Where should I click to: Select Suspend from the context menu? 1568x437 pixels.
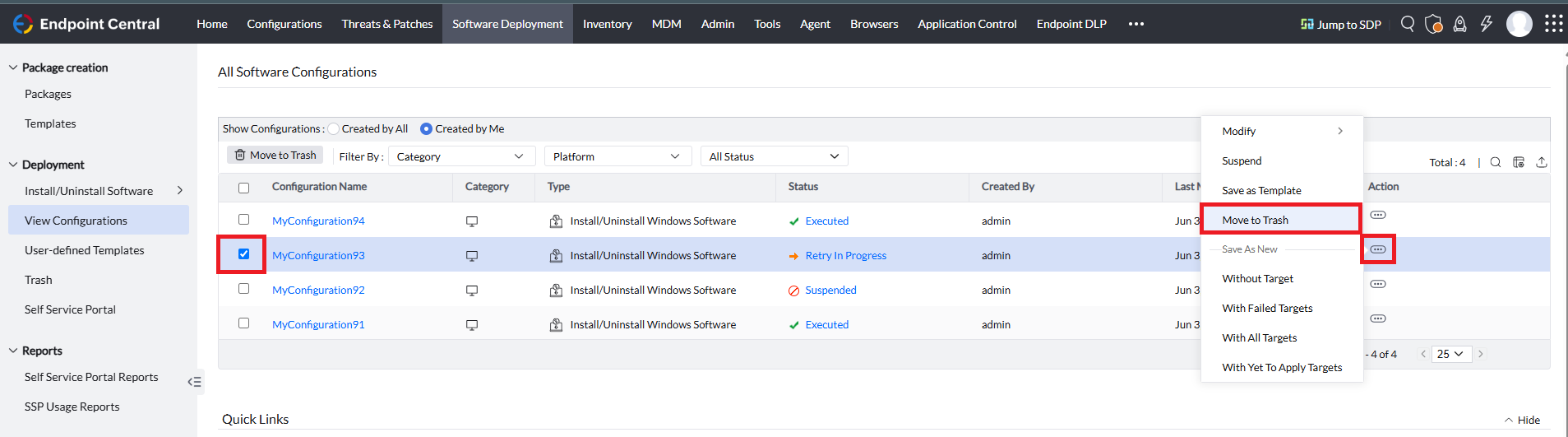[1242, 160]
